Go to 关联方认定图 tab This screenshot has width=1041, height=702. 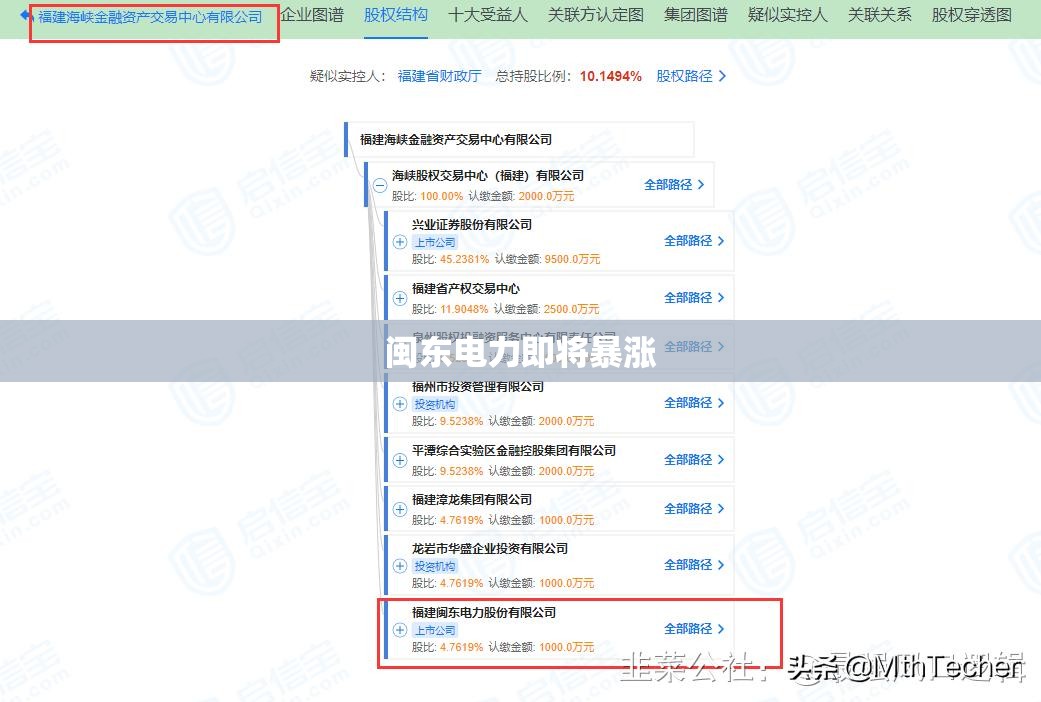pos(596,15)
